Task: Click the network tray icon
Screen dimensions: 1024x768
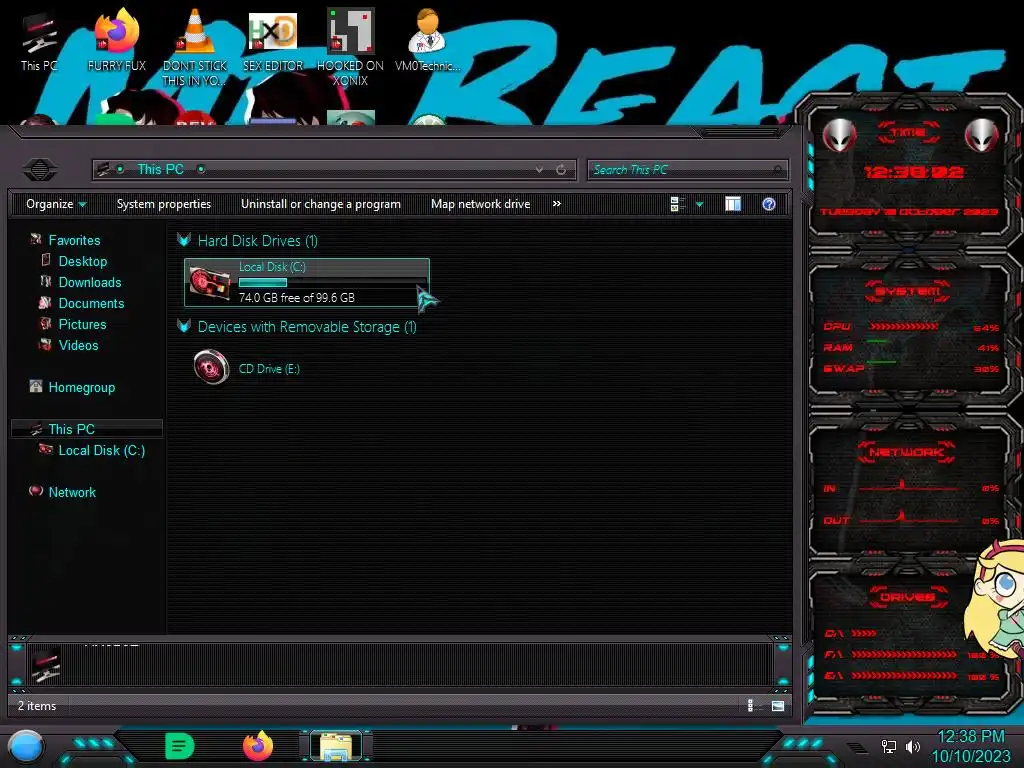Action: click(x=889, y=746)
